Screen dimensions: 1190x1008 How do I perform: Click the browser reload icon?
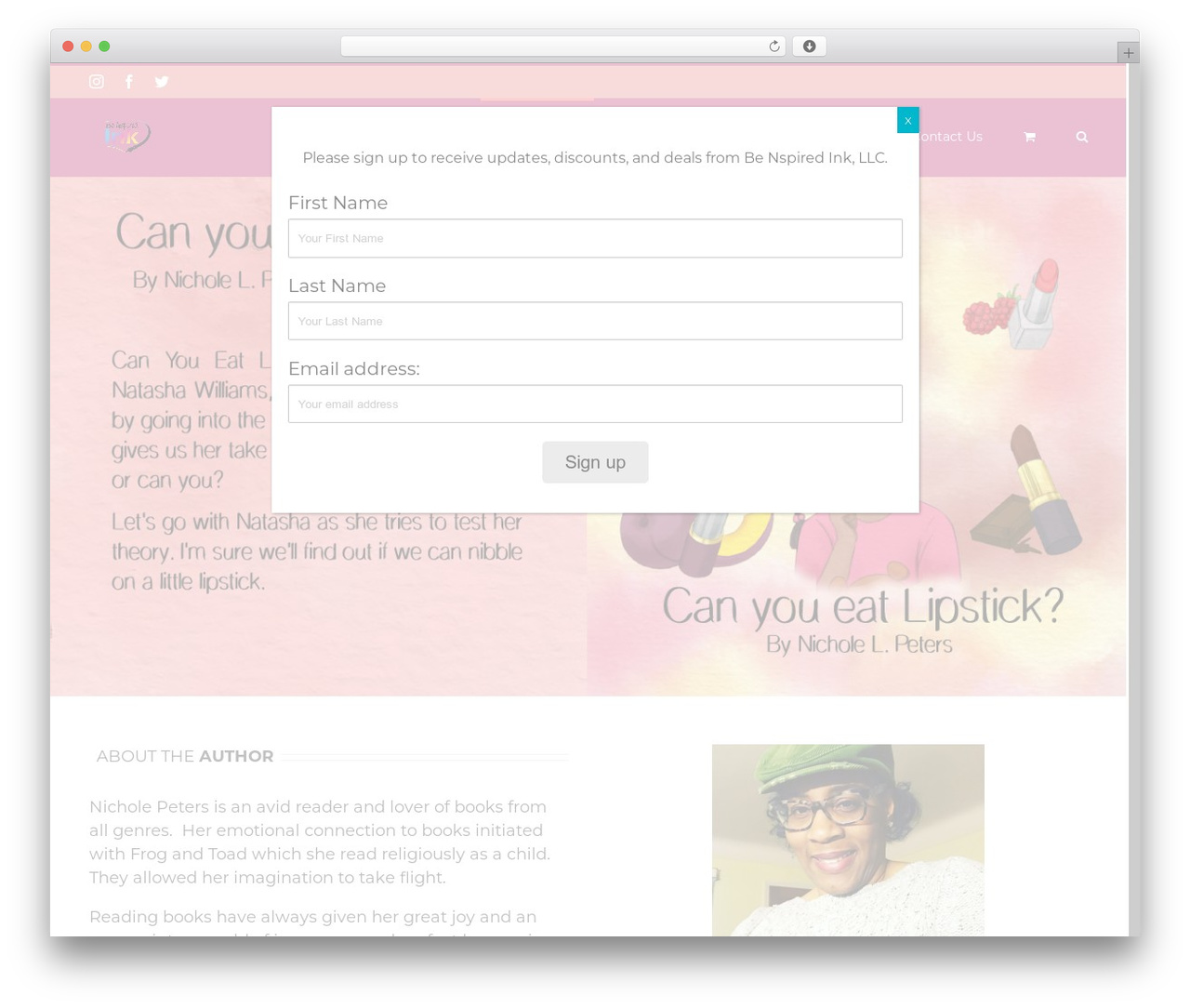point(773,46)
